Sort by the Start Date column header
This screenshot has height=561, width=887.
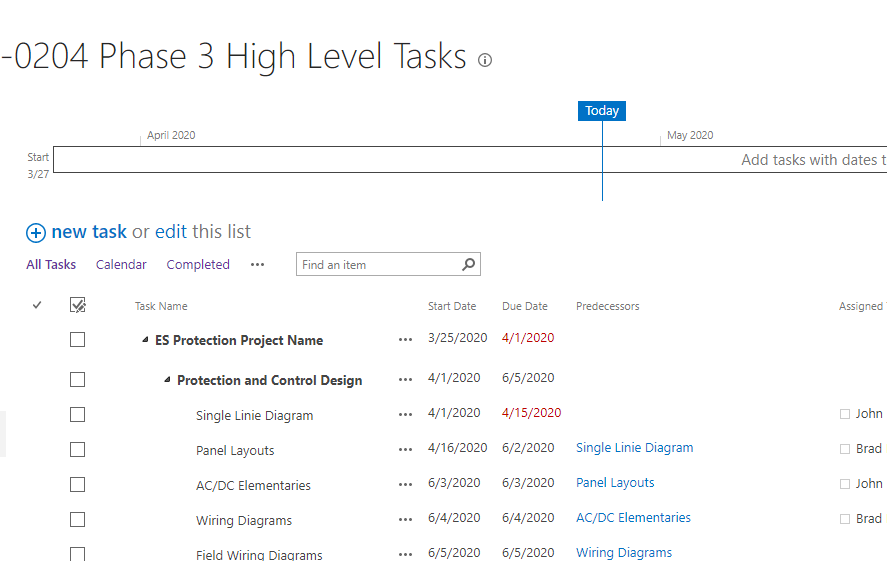pyautogui.click(x=452, y=306)
